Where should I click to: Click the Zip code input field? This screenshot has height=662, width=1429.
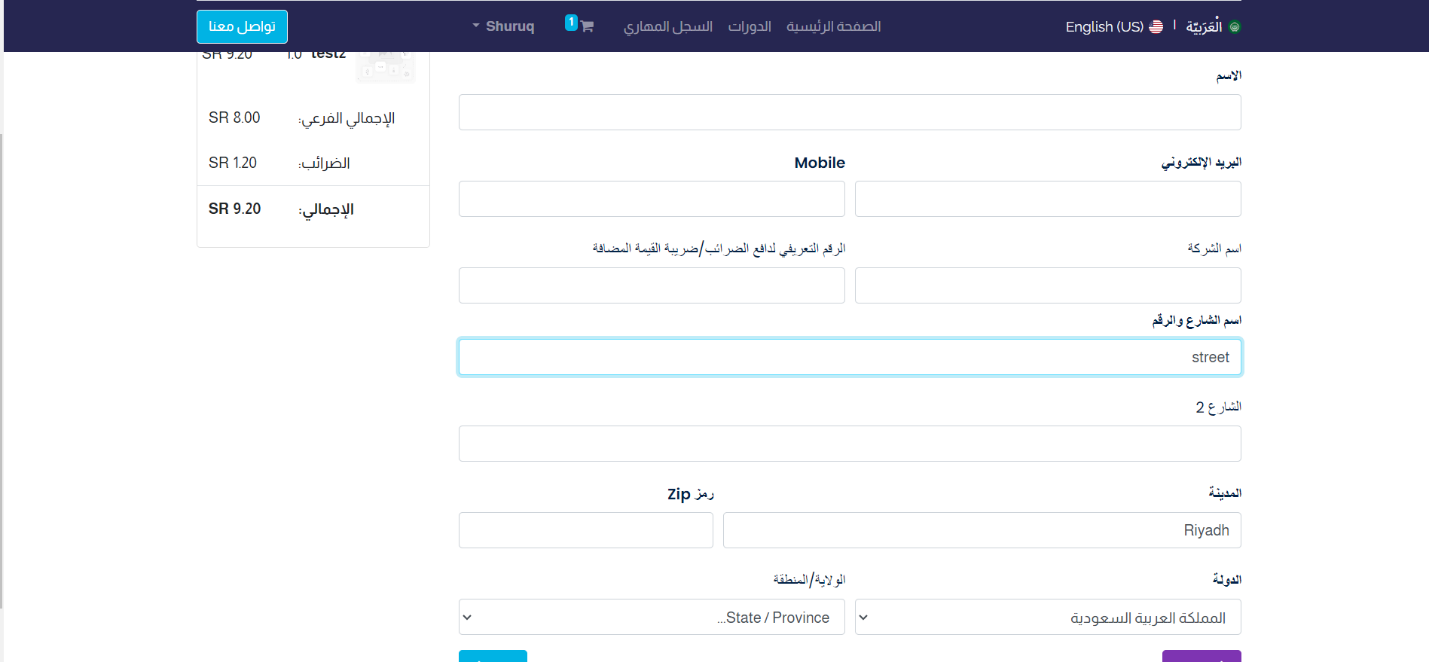[585, 530]
